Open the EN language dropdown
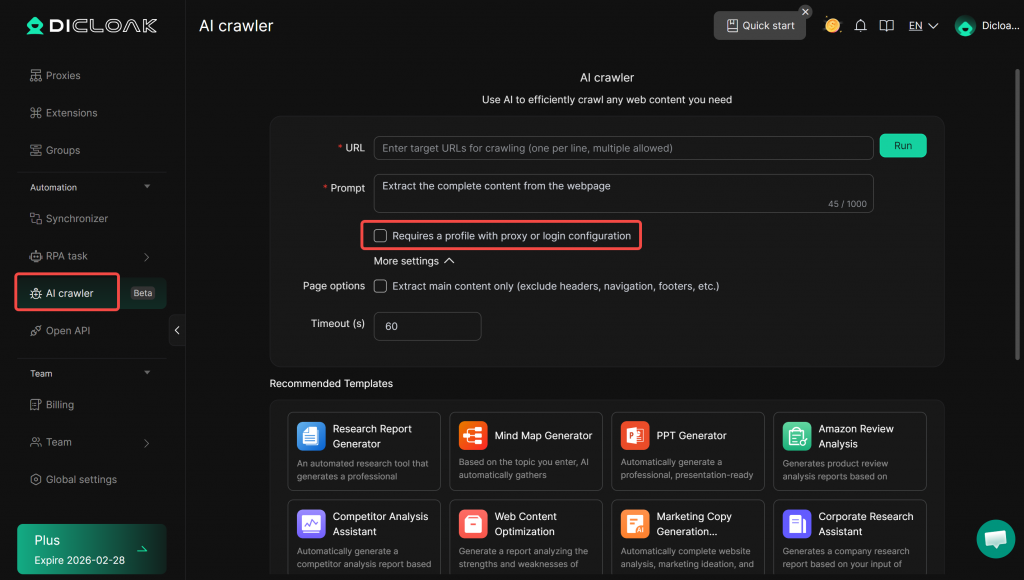Screen dimensions: 1024x580 [x=923, y=26]
